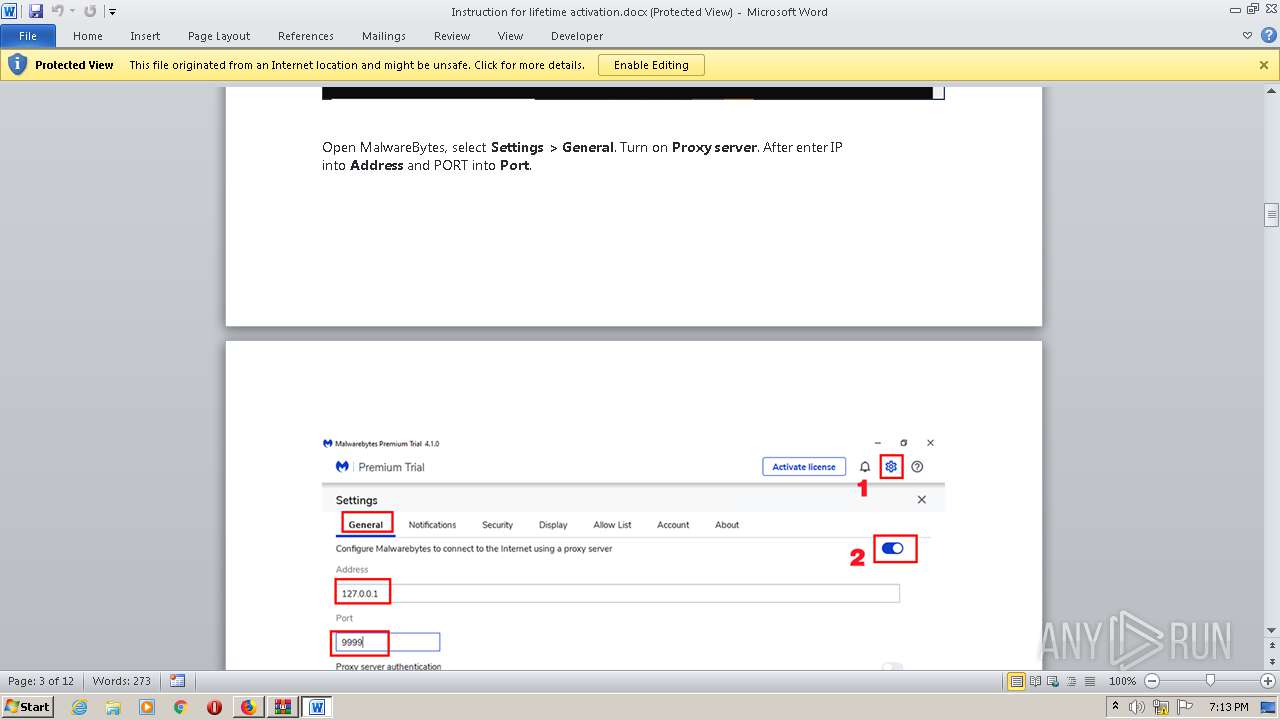
Task: Click the paragraph starting 'Open MalwareBytes, select'
Action: click(582, 156)
